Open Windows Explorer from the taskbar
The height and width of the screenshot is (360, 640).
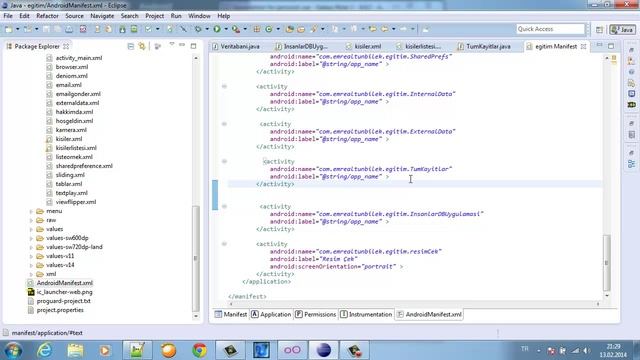pos(75,350)
